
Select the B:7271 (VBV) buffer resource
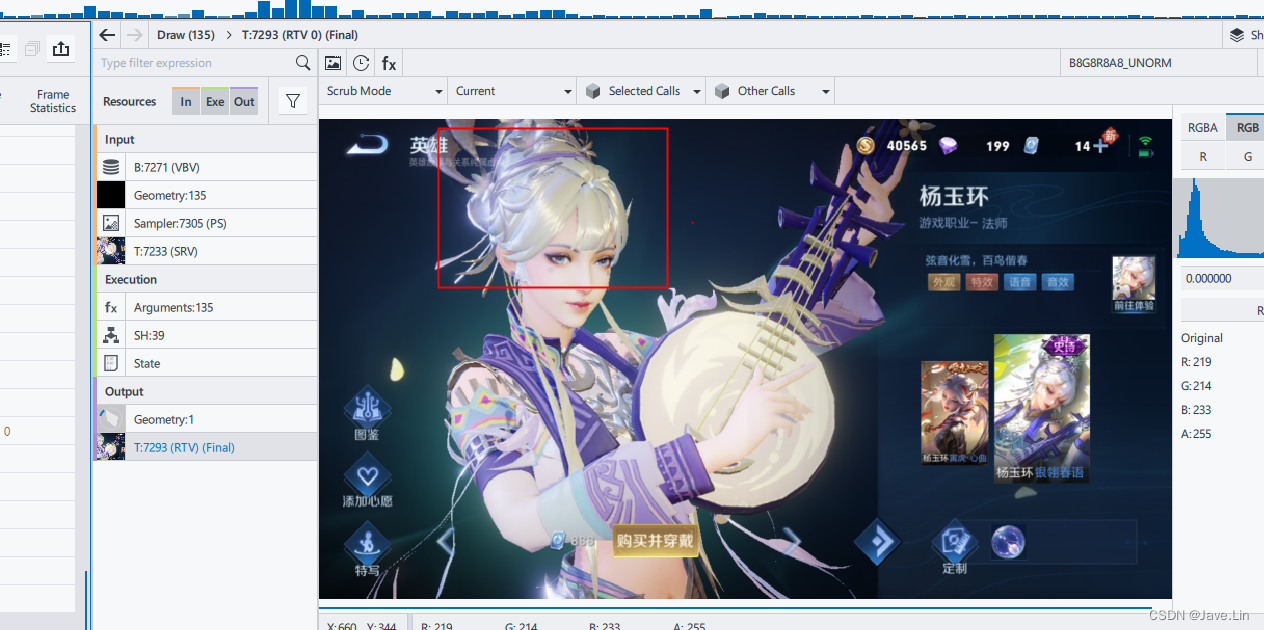pos(206,167)
